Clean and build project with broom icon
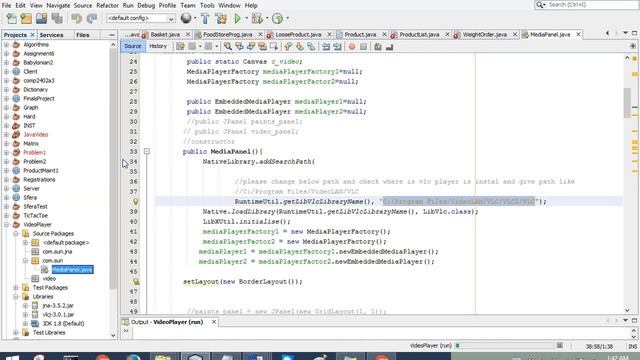 (x=221, y=18)
